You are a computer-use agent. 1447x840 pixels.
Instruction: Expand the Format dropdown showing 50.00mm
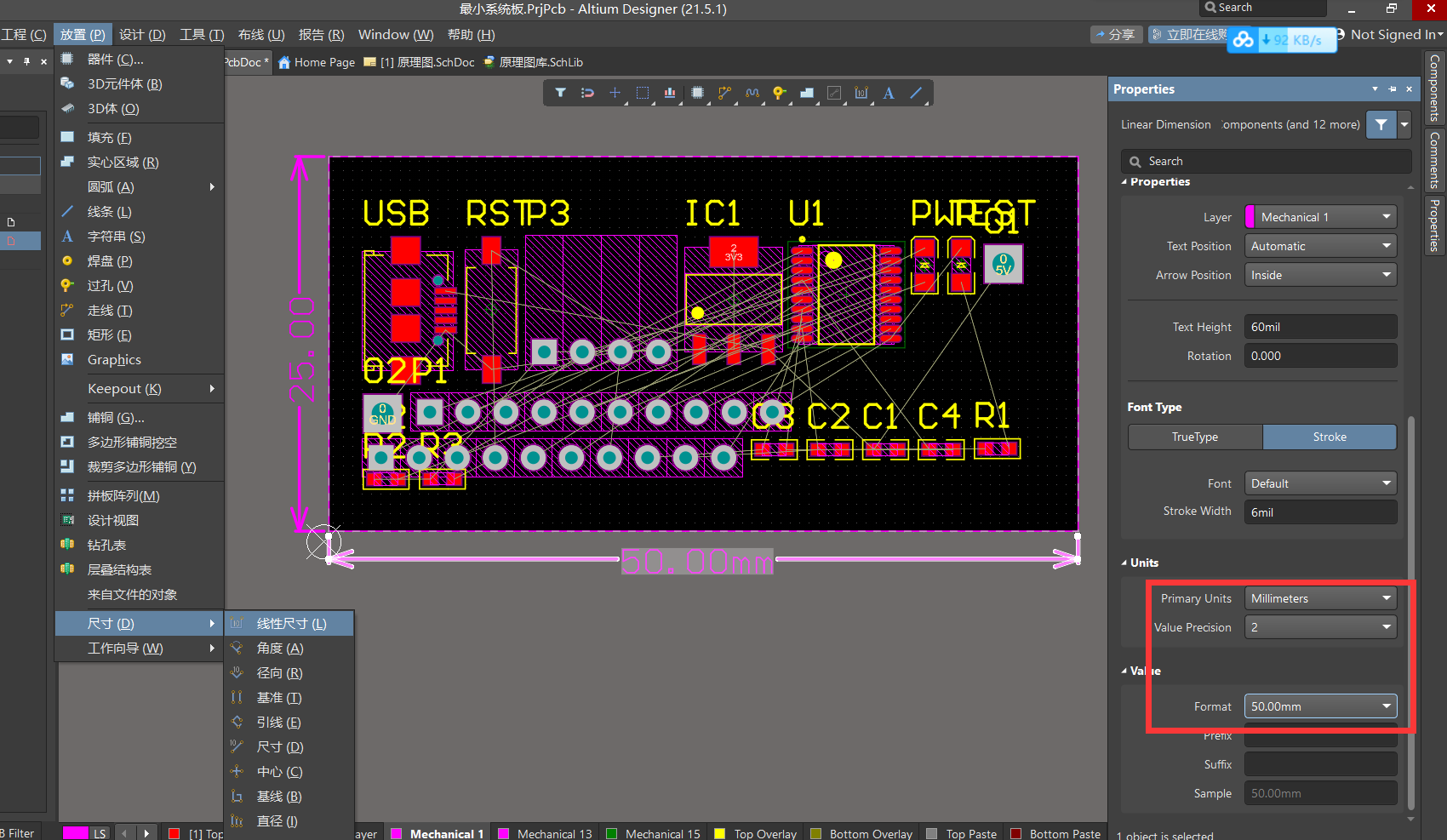1320,706
